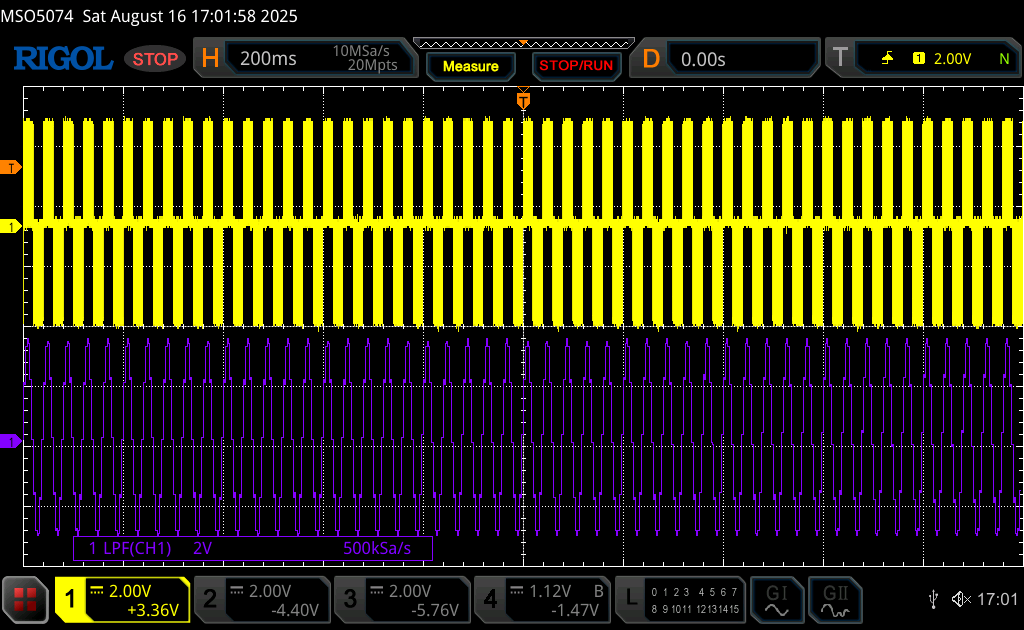
Task: Open horizontal timebase 200ms settings
Action: [305, 58]
